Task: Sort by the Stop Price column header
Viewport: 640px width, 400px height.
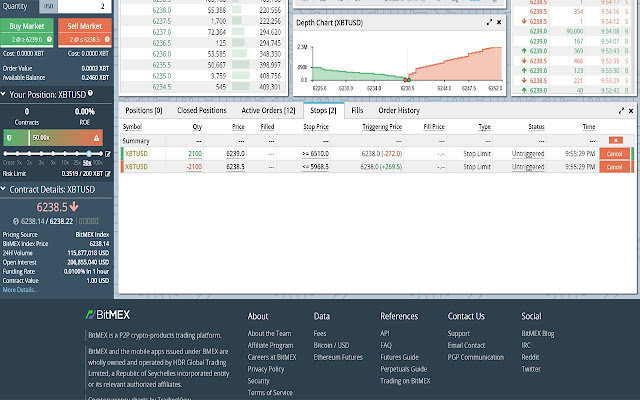Action: [x=316, y=127]
